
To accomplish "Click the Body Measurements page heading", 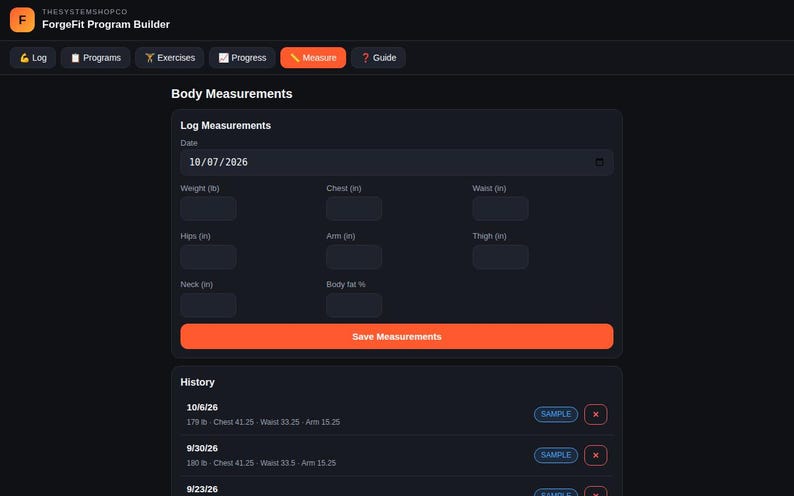I will [231, 94].
